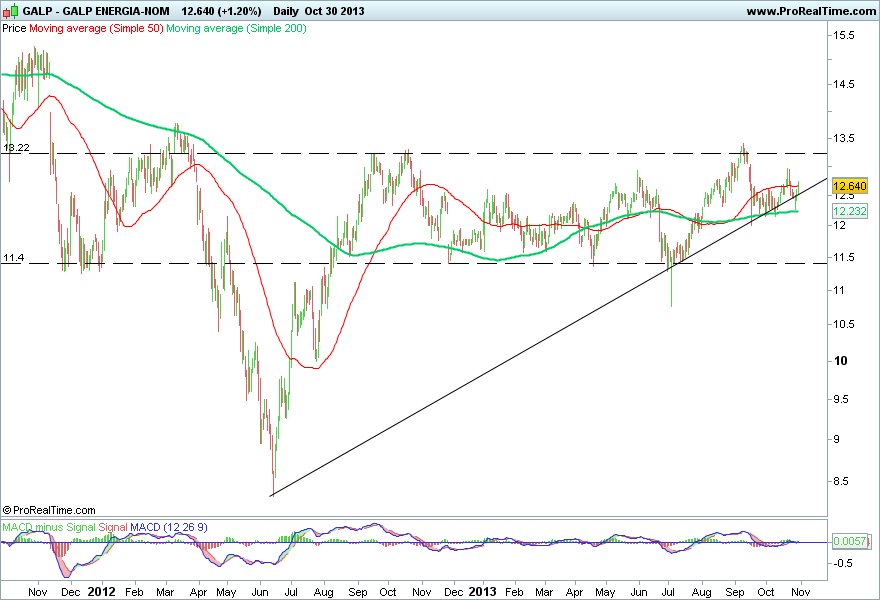880x600 pixels.
Task: Select the MACD minus Signal legend label
Action: (49, 527)
